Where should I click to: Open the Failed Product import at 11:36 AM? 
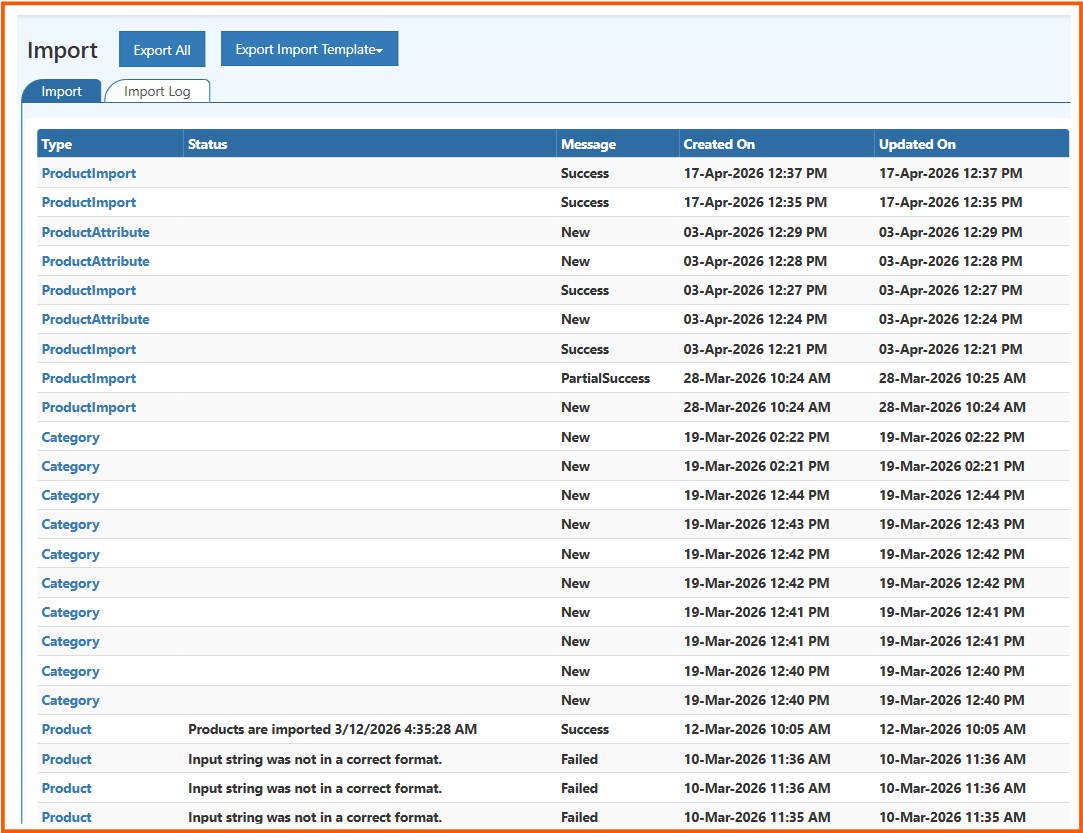pos(66,759)
